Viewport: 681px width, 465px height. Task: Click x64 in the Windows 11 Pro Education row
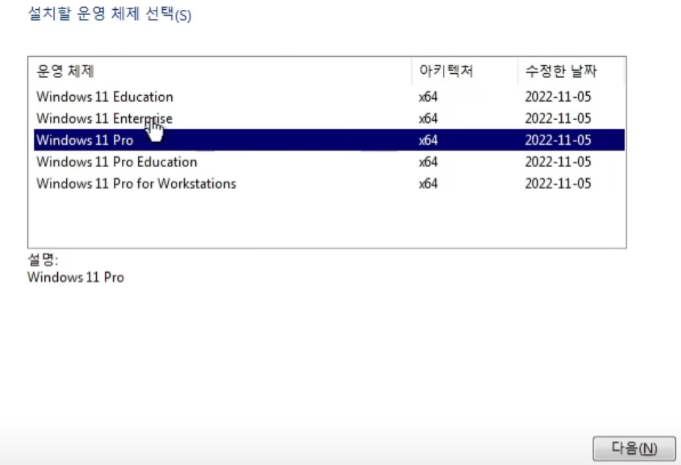(428, 162)
